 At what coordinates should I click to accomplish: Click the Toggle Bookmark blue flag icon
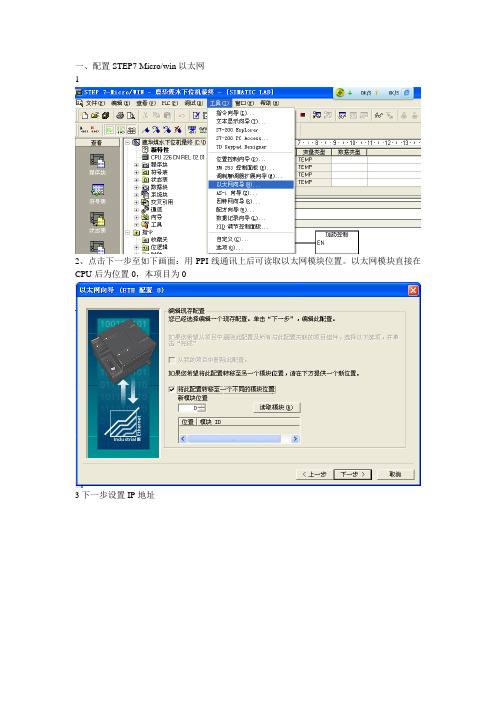coord(145,130)
